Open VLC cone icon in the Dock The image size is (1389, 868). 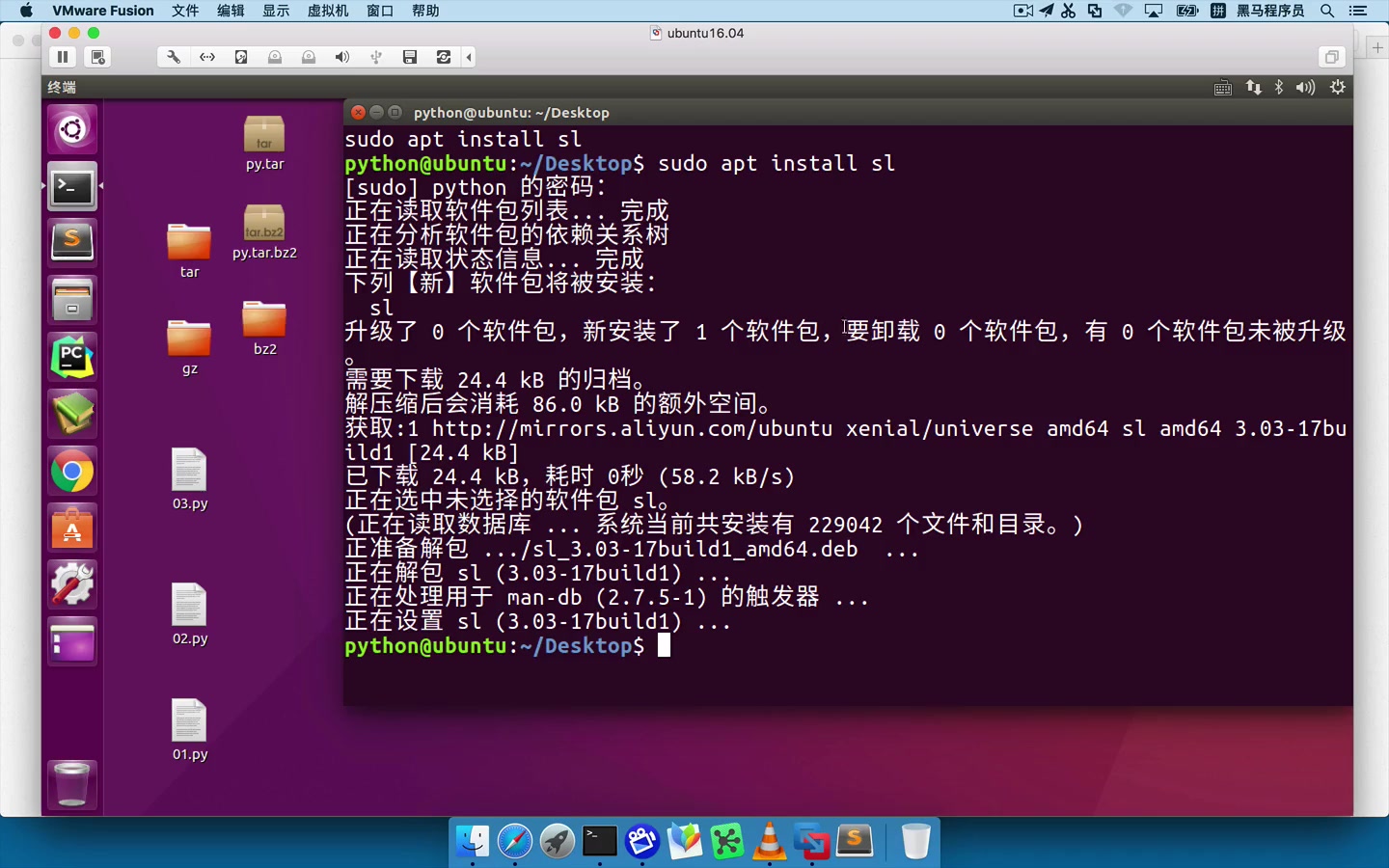(x=770, y=841)
